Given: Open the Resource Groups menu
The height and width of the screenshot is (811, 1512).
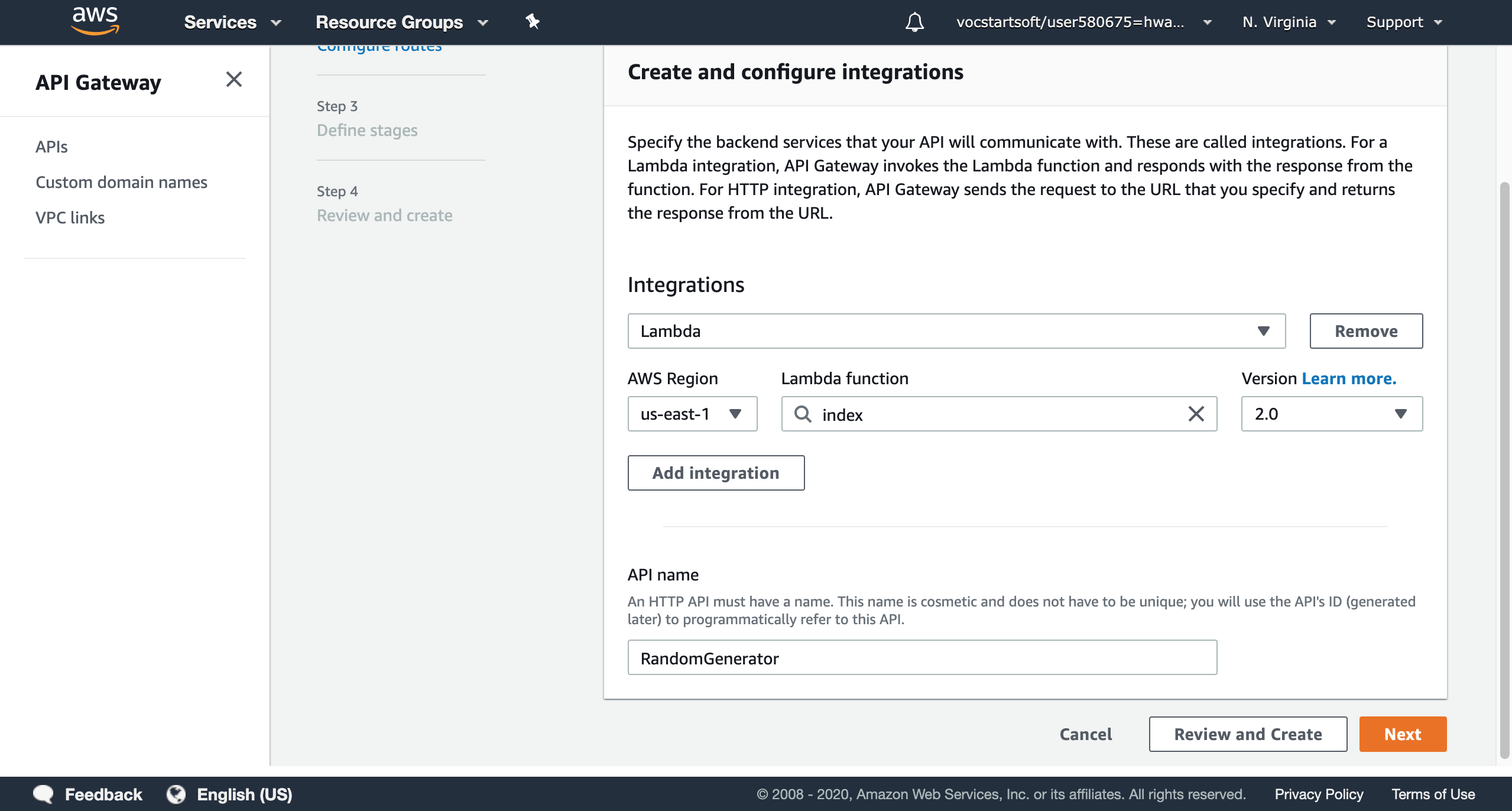Looking at the screenshot, I should point(402,22).
